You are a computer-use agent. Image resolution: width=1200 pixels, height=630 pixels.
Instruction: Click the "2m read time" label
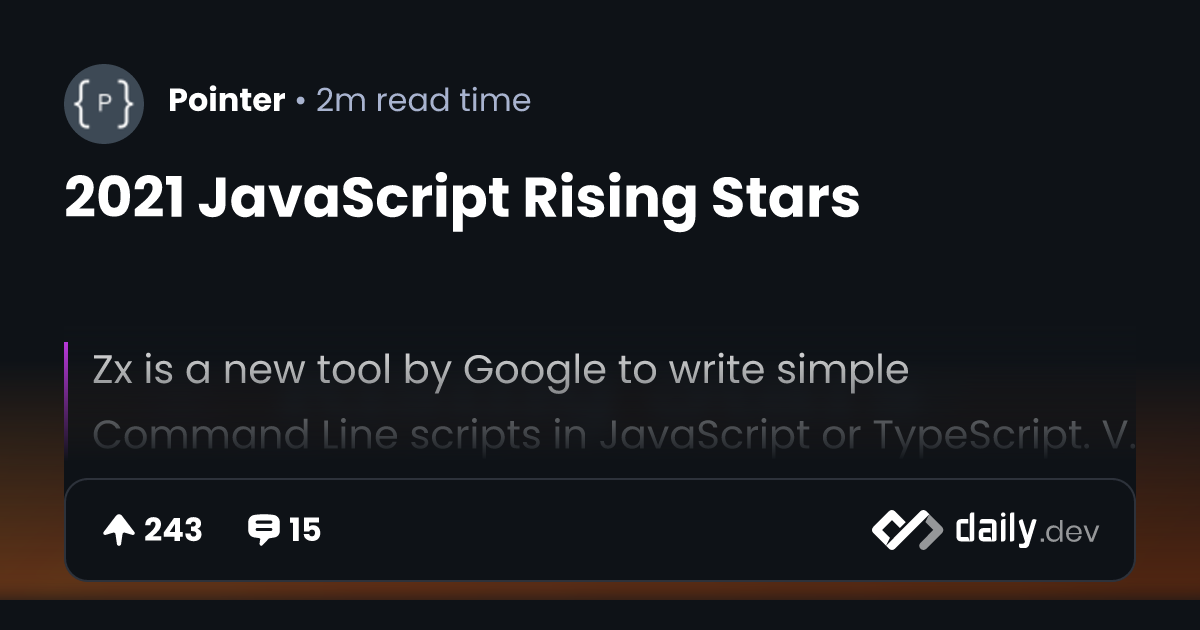[423, 100]
